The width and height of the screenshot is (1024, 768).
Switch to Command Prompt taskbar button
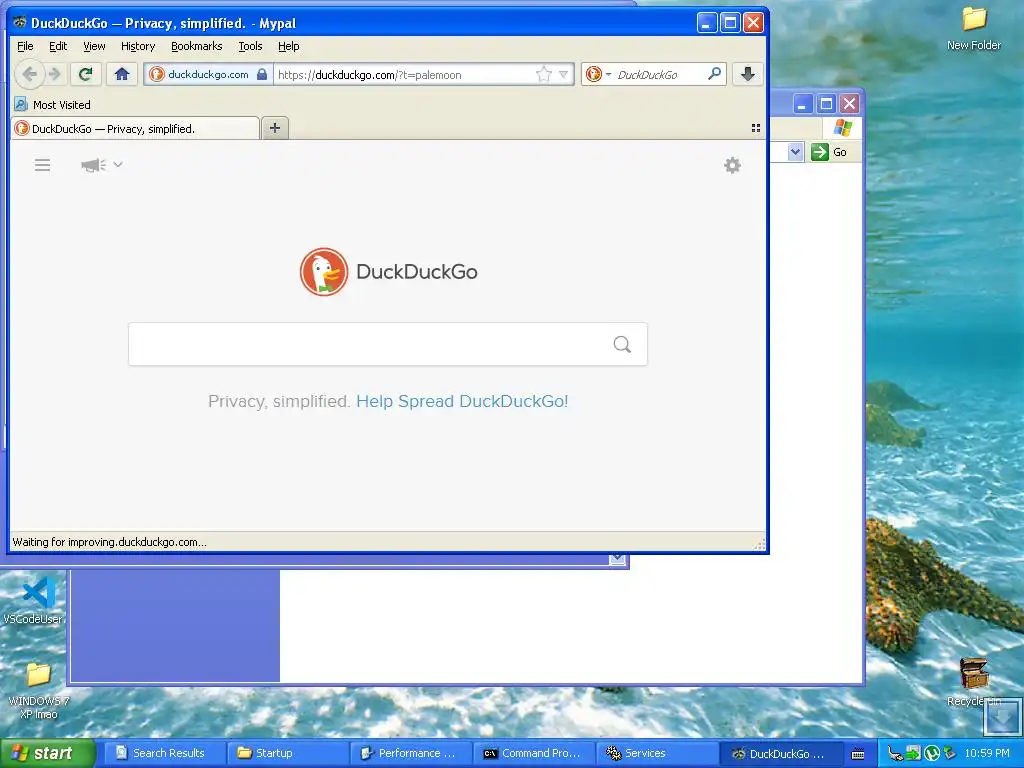533,753
